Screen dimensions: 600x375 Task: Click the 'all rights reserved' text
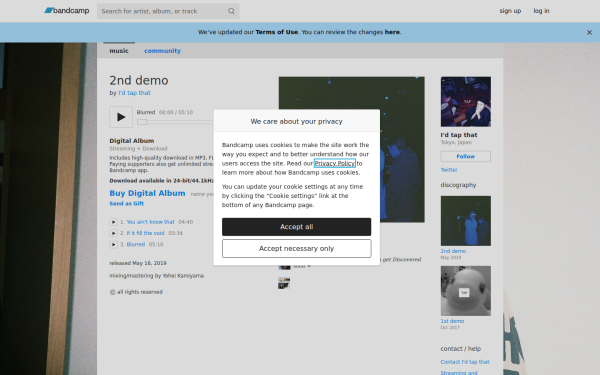(x=136, y=292)
